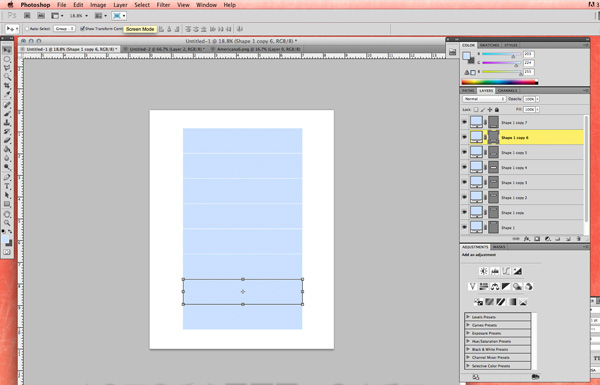Image resolution: width=600 pixels, height=385 pixels.
Task: Select the Healing Brush tool
Action: click(x=7, y=105)
